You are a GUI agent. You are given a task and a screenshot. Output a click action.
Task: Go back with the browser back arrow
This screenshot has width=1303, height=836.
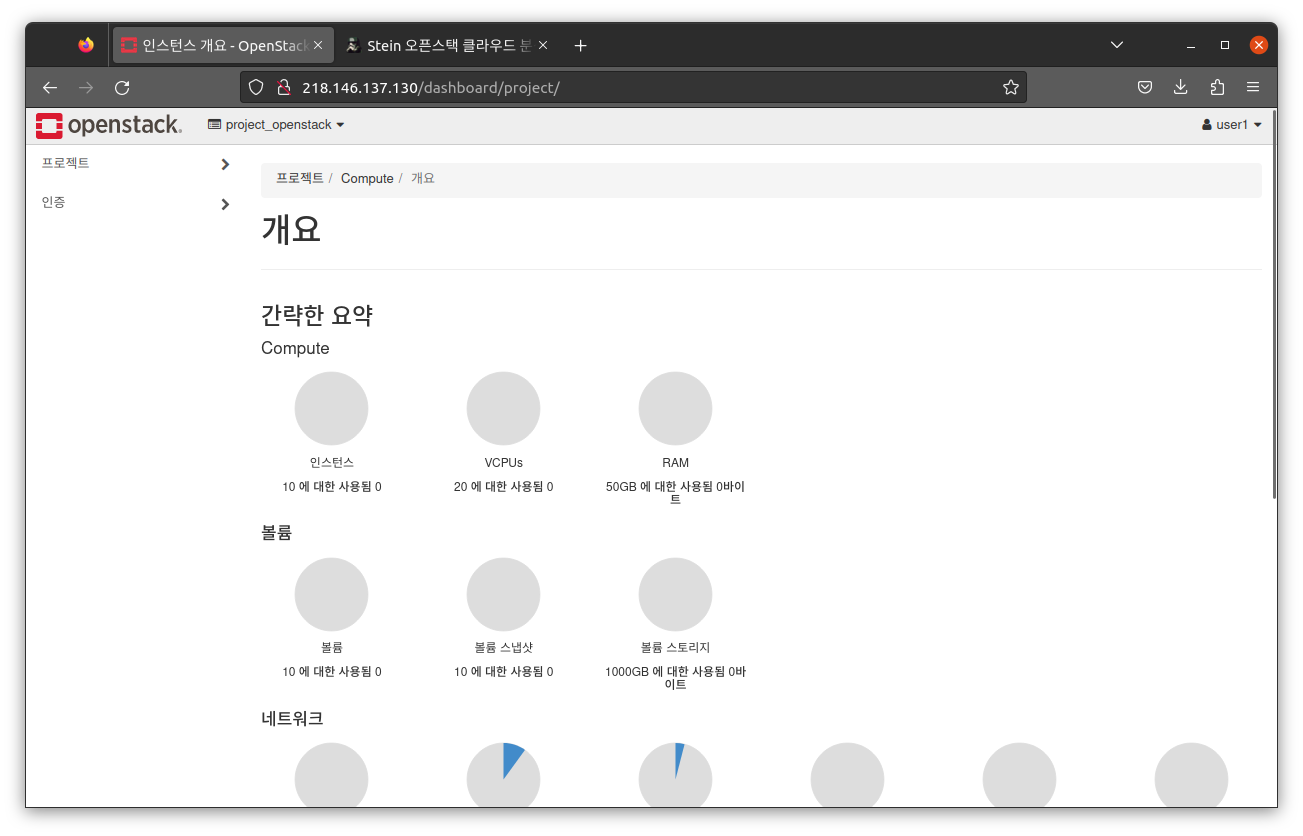point(50,88)
